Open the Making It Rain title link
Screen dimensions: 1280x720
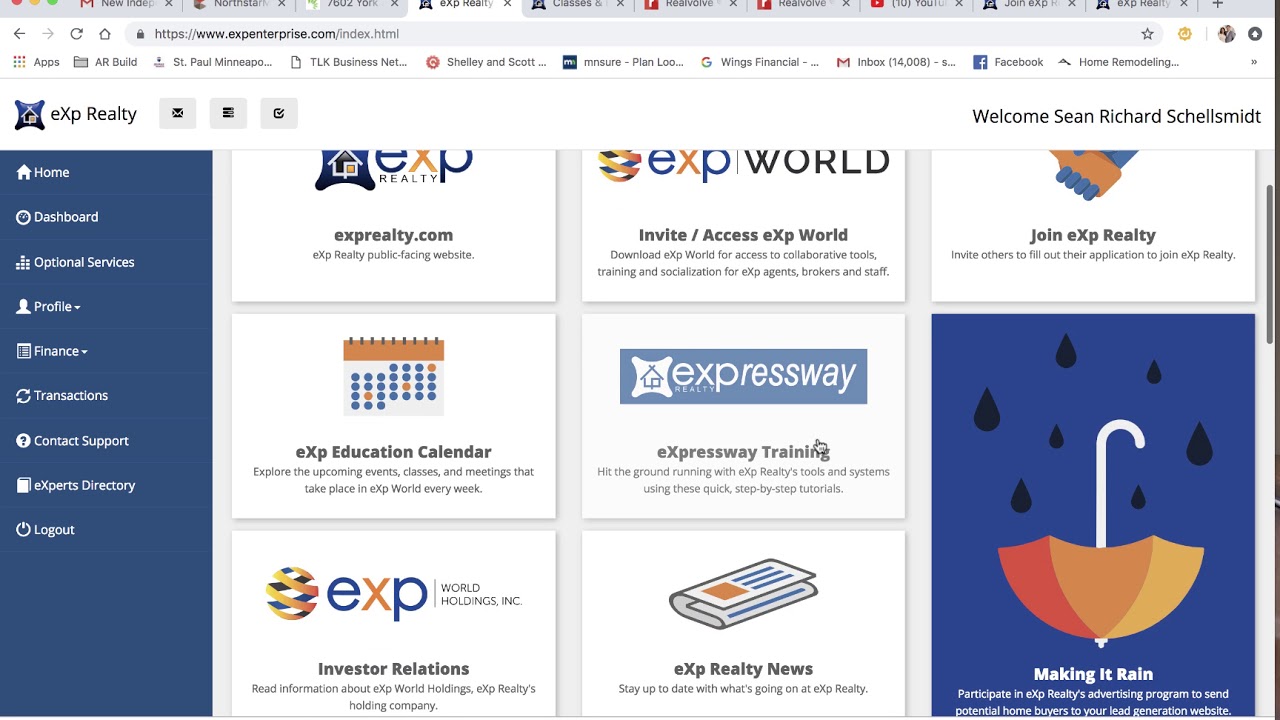[x=1093, y=674]
